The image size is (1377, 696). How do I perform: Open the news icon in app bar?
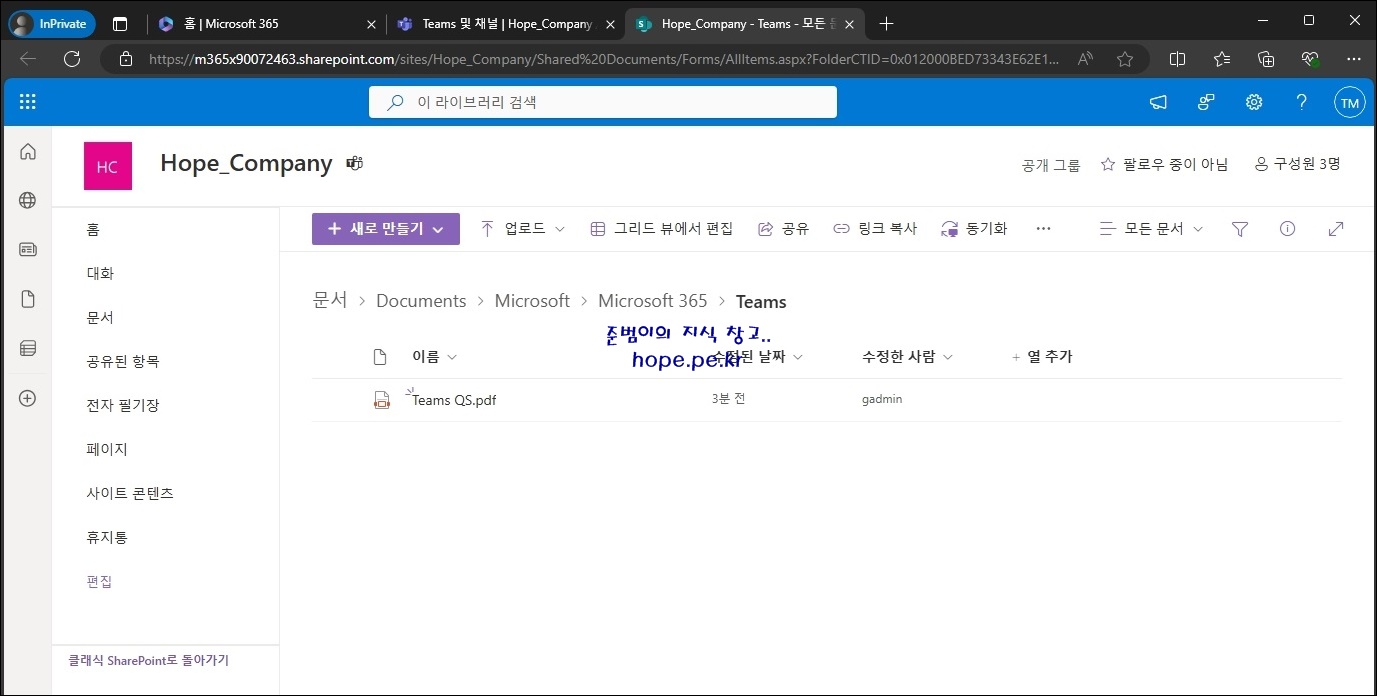28,249
